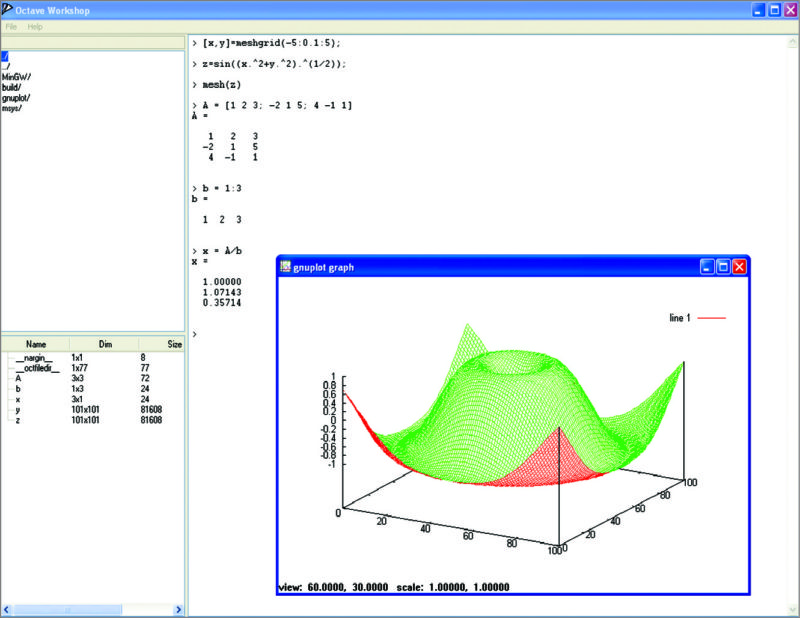Select the build/ directory entry
The width and height of the screenshot is (800, 618).
(x=12, y=87)
